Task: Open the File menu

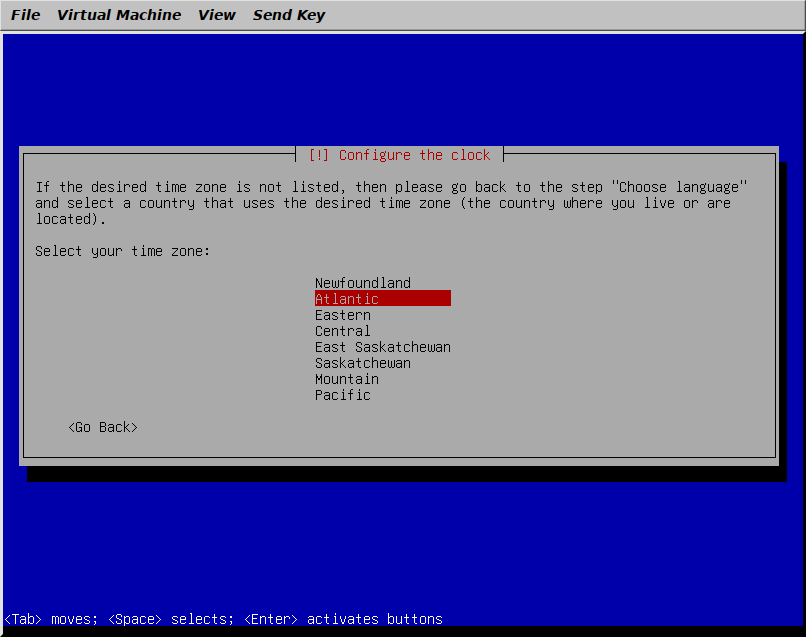Action: 25,15
